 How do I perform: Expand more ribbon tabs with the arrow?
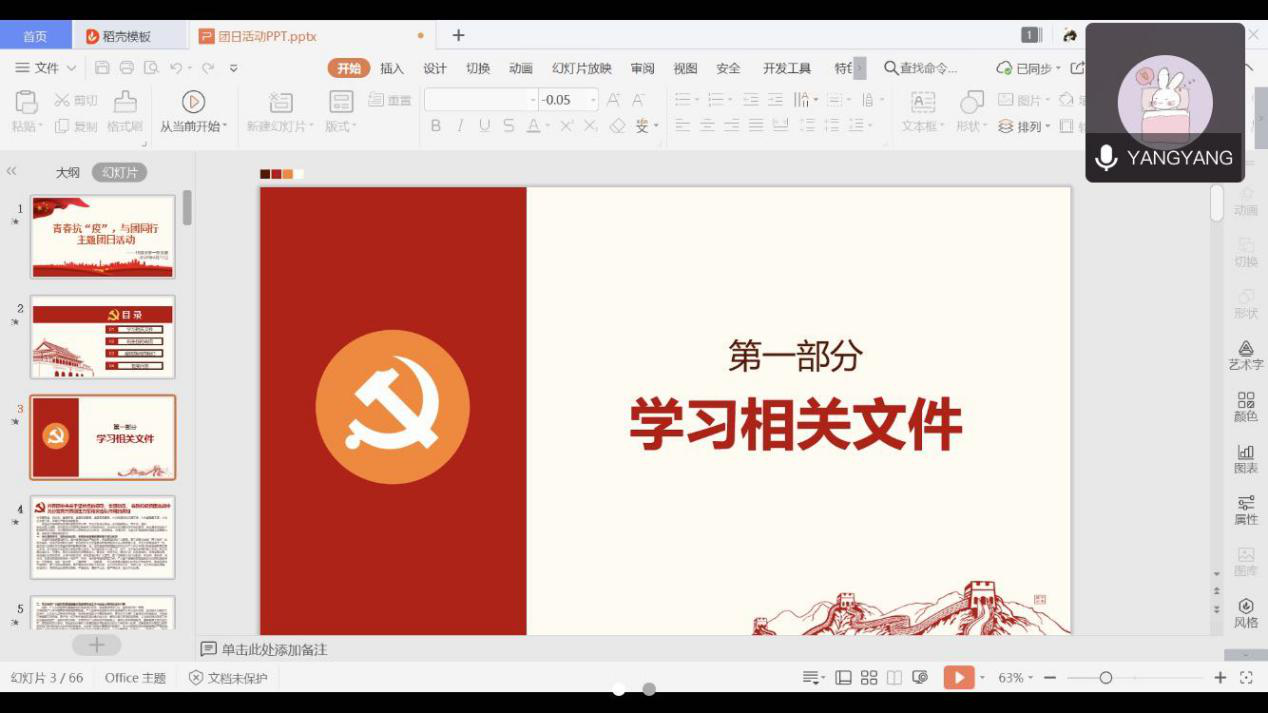[859, 68]
